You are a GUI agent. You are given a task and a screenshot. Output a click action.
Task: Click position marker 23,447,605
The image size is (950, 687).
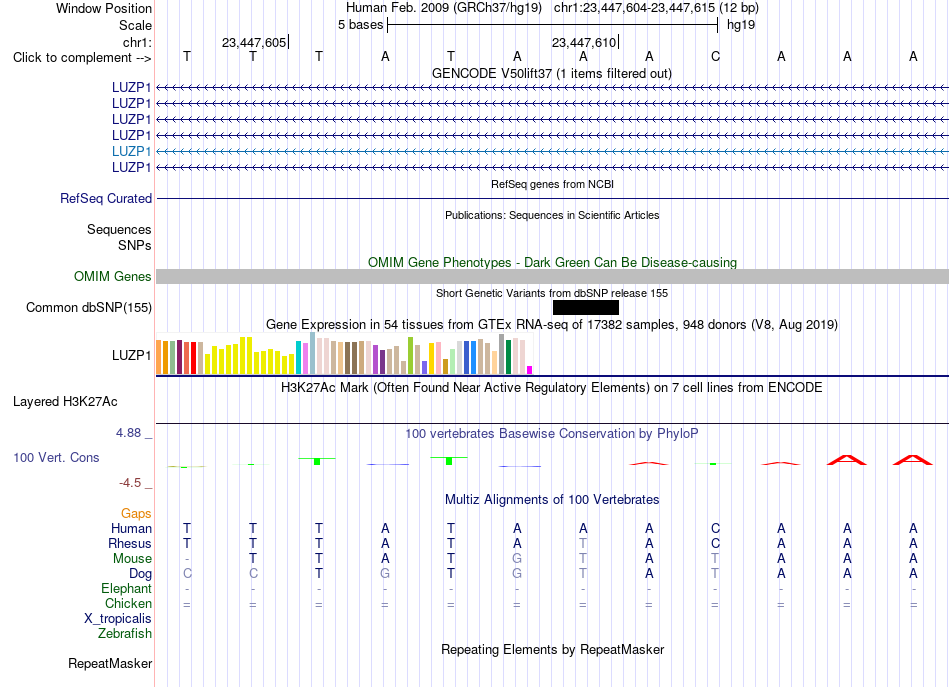[x=254, y=42]
